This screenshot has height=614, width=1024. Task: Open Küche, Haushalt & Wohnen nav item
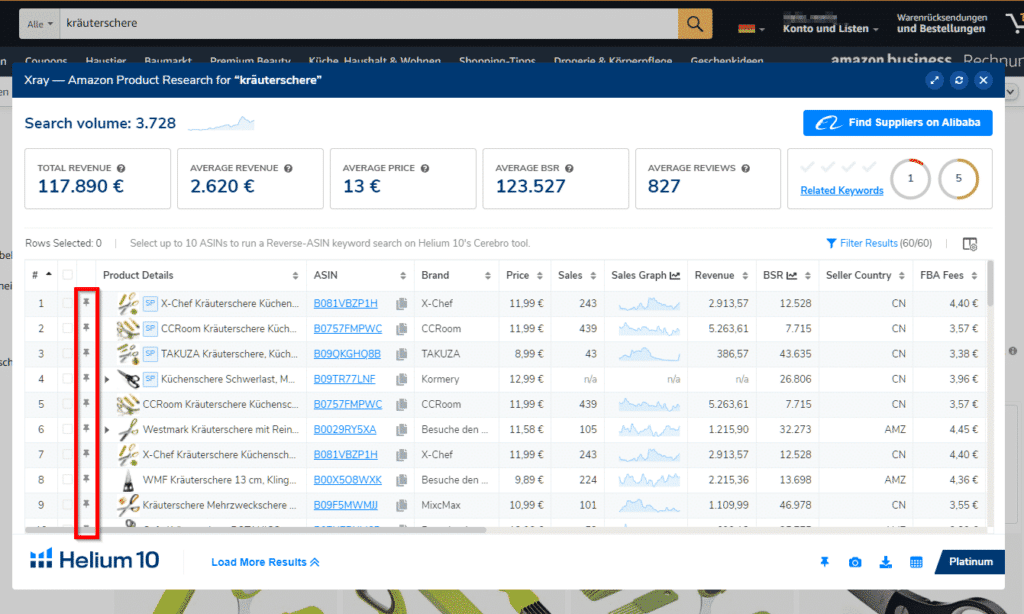[x=374, y=60]
